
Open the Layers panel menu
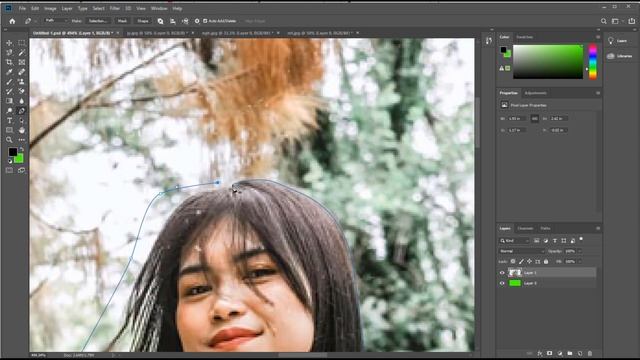pyautogui.click(x=598, y=228)
